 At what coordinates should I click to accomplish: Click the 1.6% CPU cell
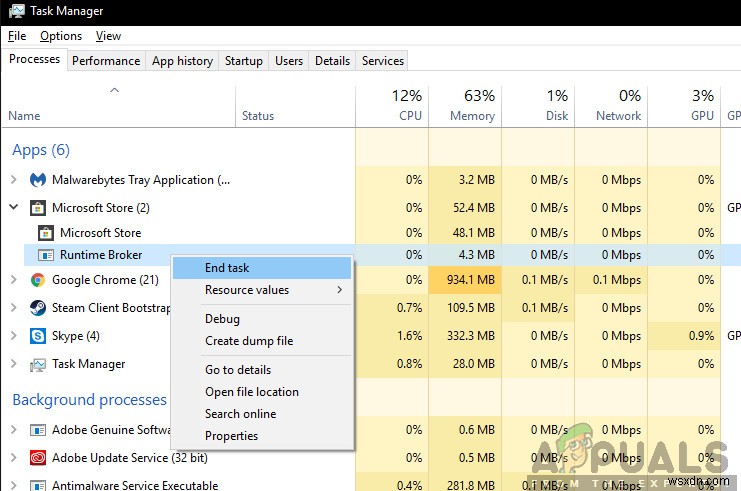(392, 336)
